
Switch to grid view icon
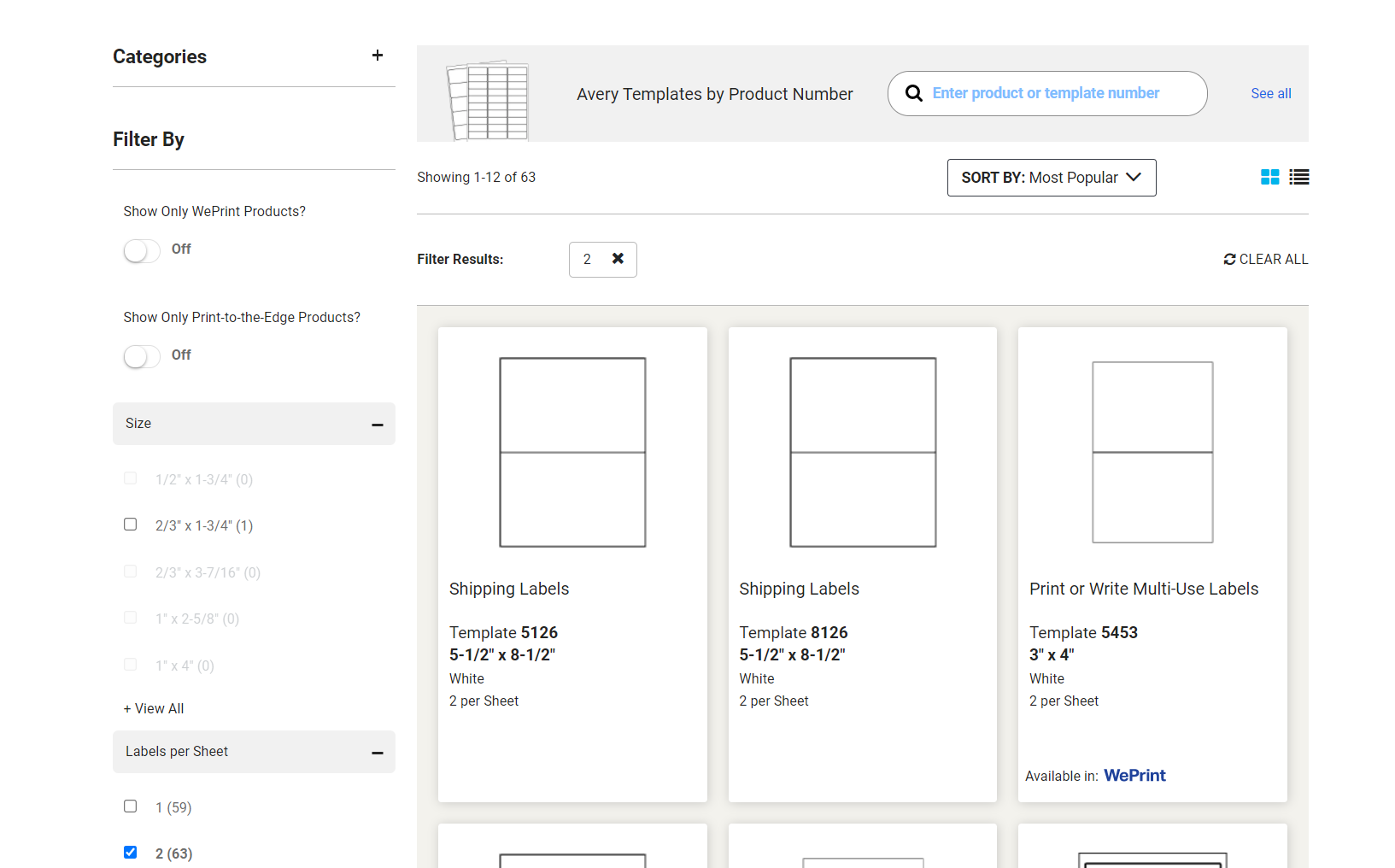pos(1270,177)
